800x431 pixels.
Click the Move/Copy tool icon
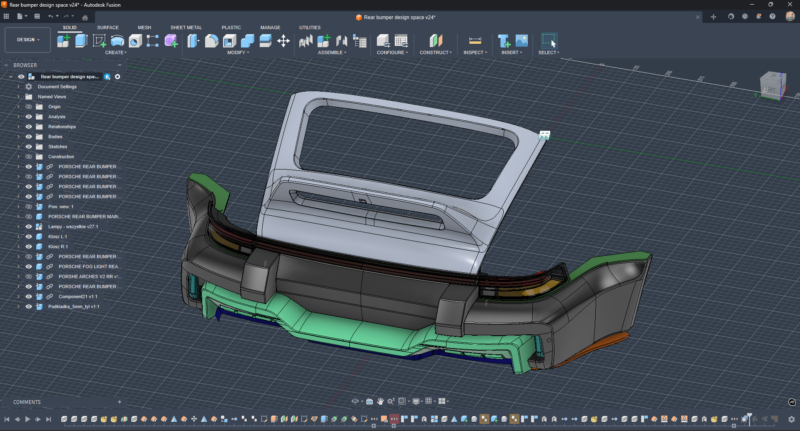click(283, 40)
